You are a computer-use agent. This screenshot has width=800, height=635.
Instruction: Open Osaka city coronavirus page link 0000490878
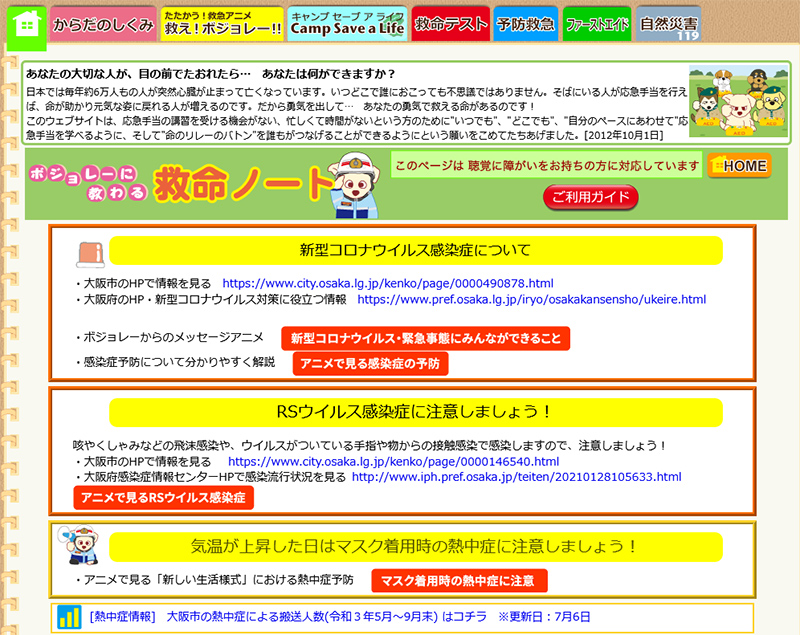(387, 283)
